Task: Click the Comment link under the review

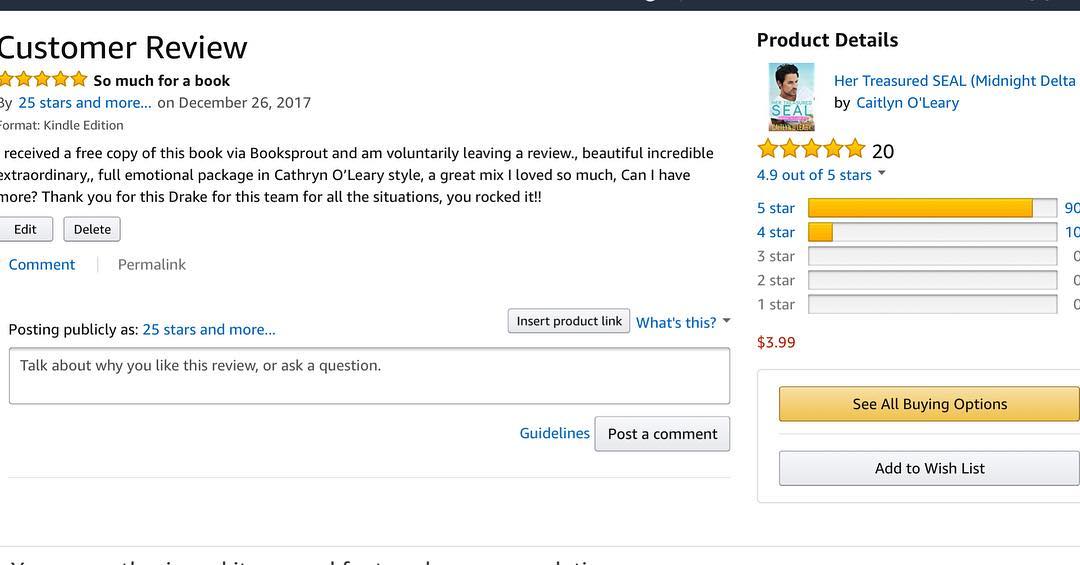Action: pyautogui.click(x=42, y=265)
